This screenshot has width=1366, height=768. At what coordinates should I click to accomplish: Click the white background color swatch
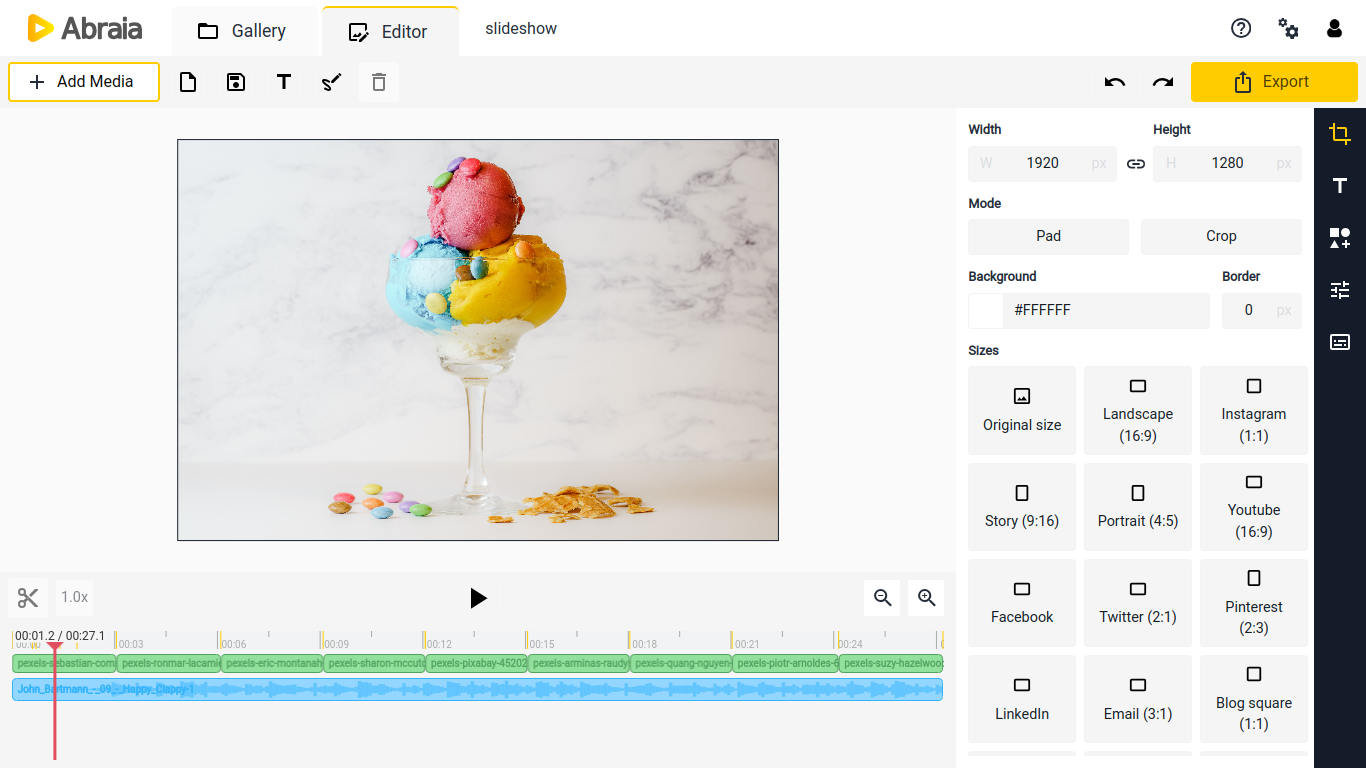(986, 311)
